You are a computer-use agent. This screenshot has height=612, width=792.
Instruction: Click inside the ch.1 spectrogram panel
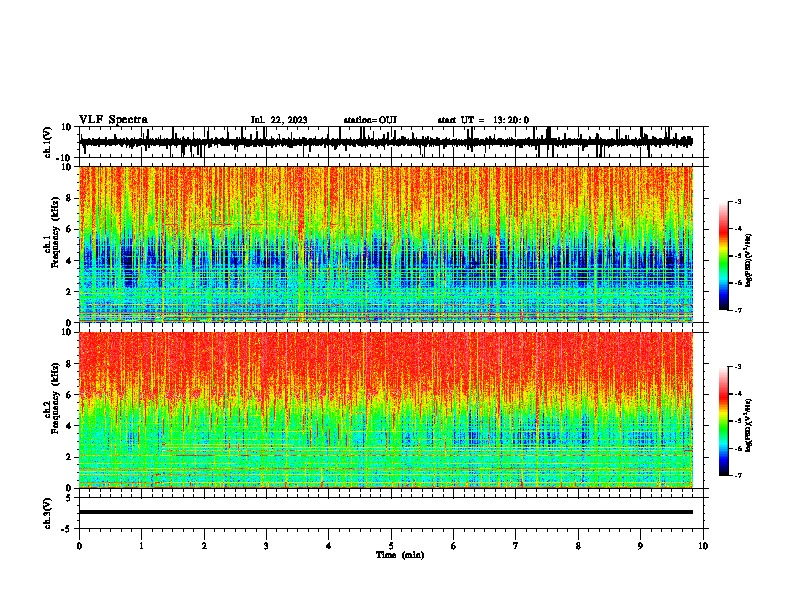(386, 244)
